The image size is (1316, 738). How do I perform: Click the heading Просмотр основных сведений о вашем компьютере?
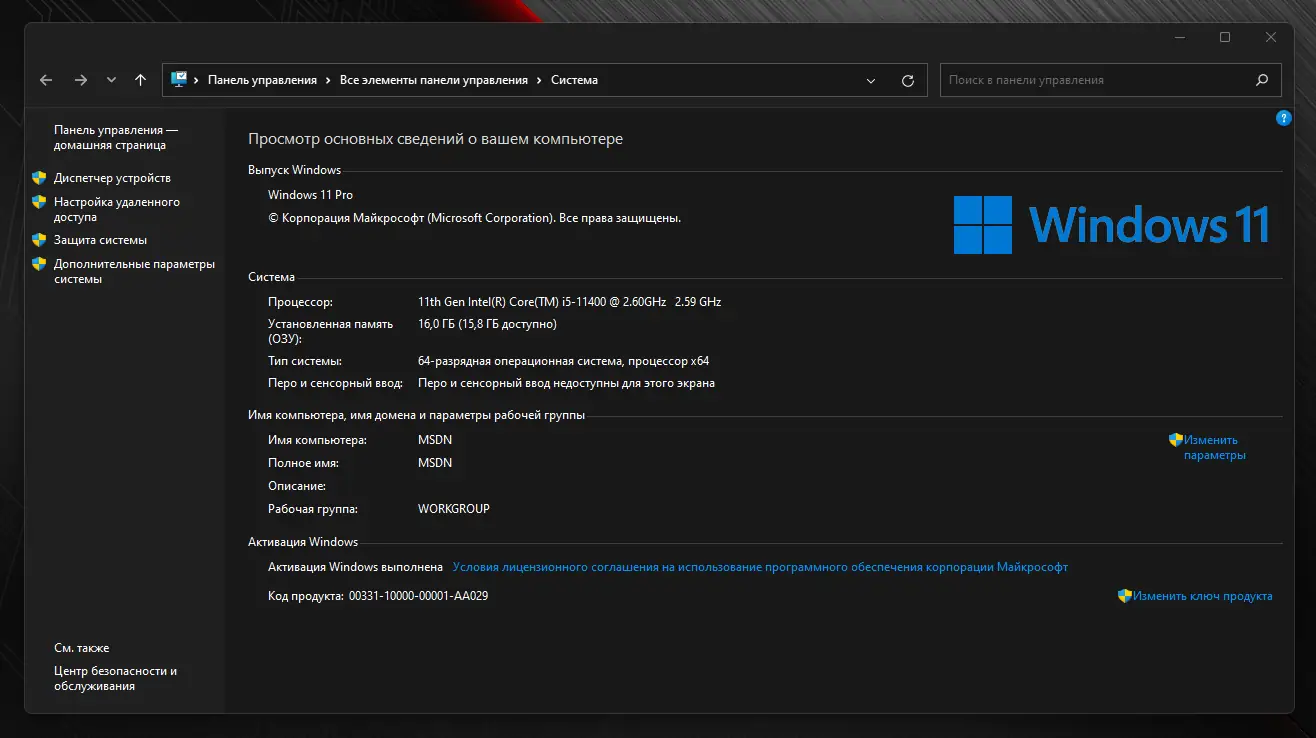click(435, 139)
